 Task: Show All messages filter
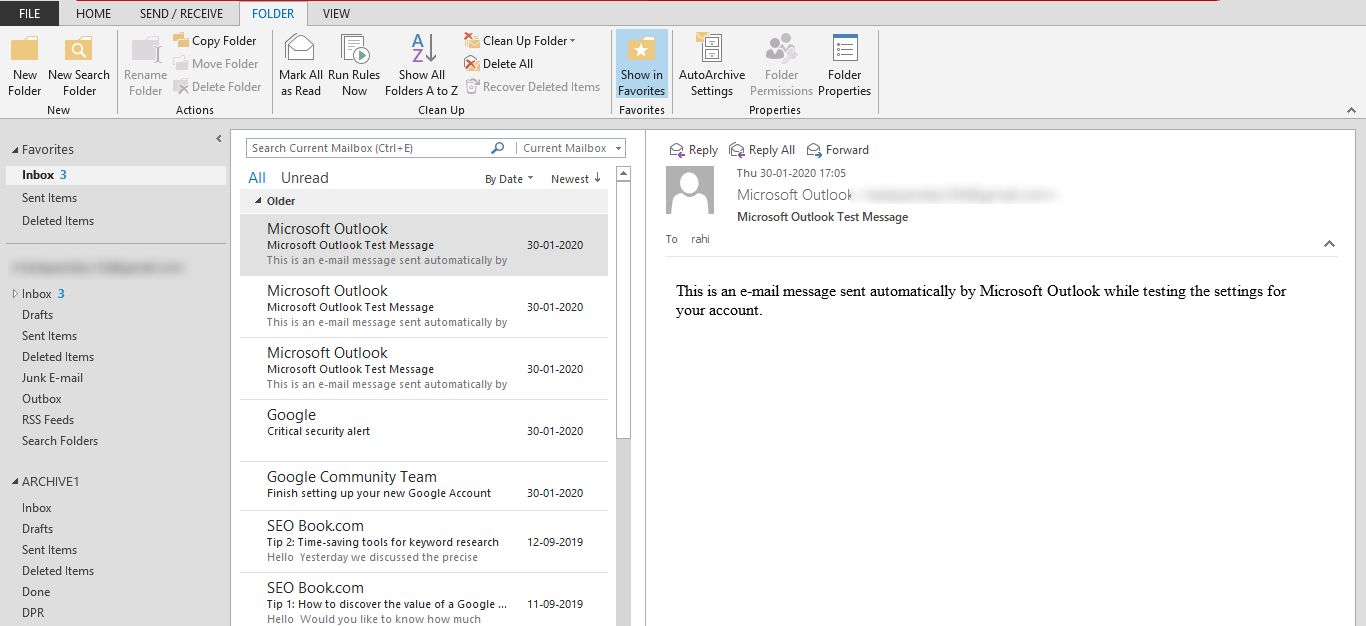point(257,178)
